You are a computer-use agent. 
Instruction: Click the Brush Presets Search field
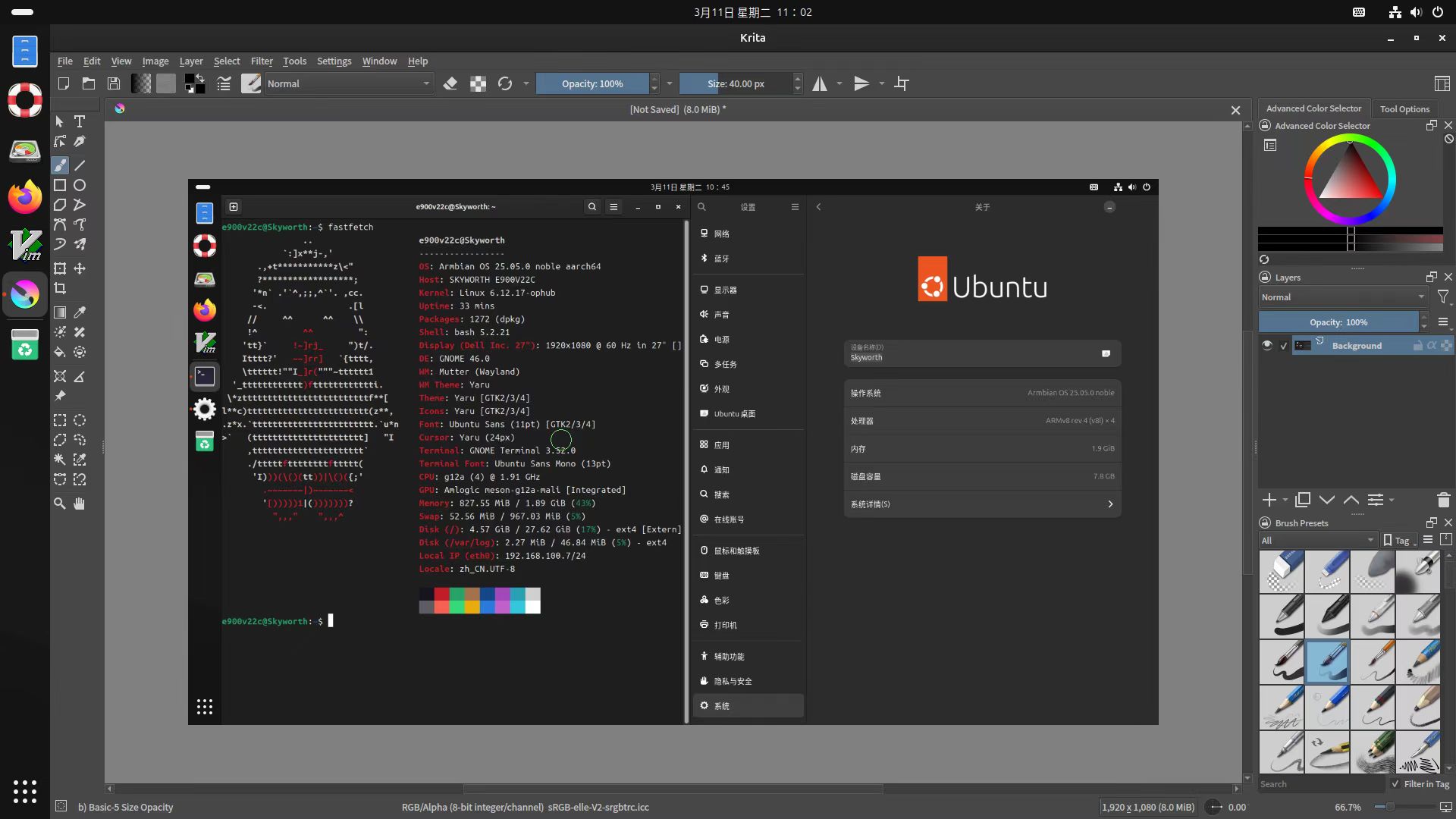tap(1321, 784)
